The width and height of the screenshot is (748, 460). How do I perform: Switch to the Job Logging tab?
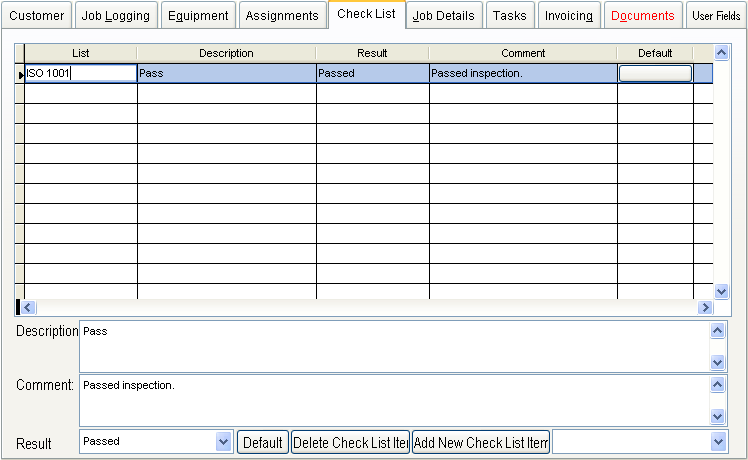click(115, 15)
